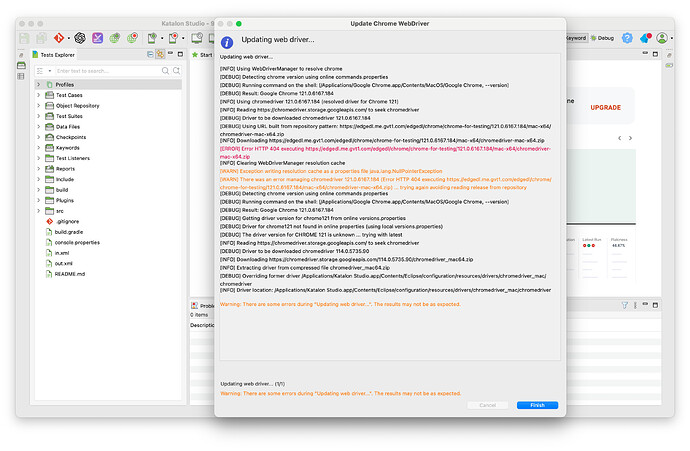Minimize the Tests Explorer panel
The width and height of the screenshot is (690, 451).
point(170,53)
